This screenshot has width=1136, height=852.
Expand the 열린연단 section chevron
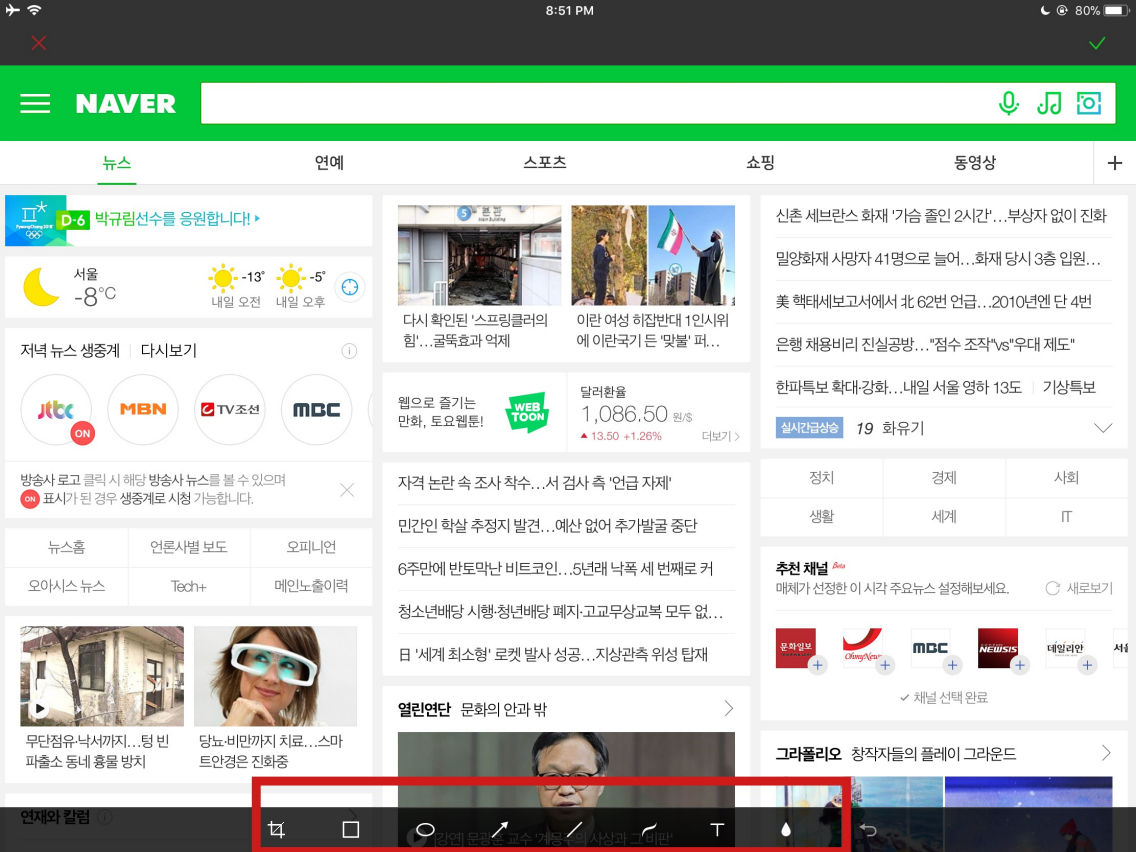(x=729, y=709)
